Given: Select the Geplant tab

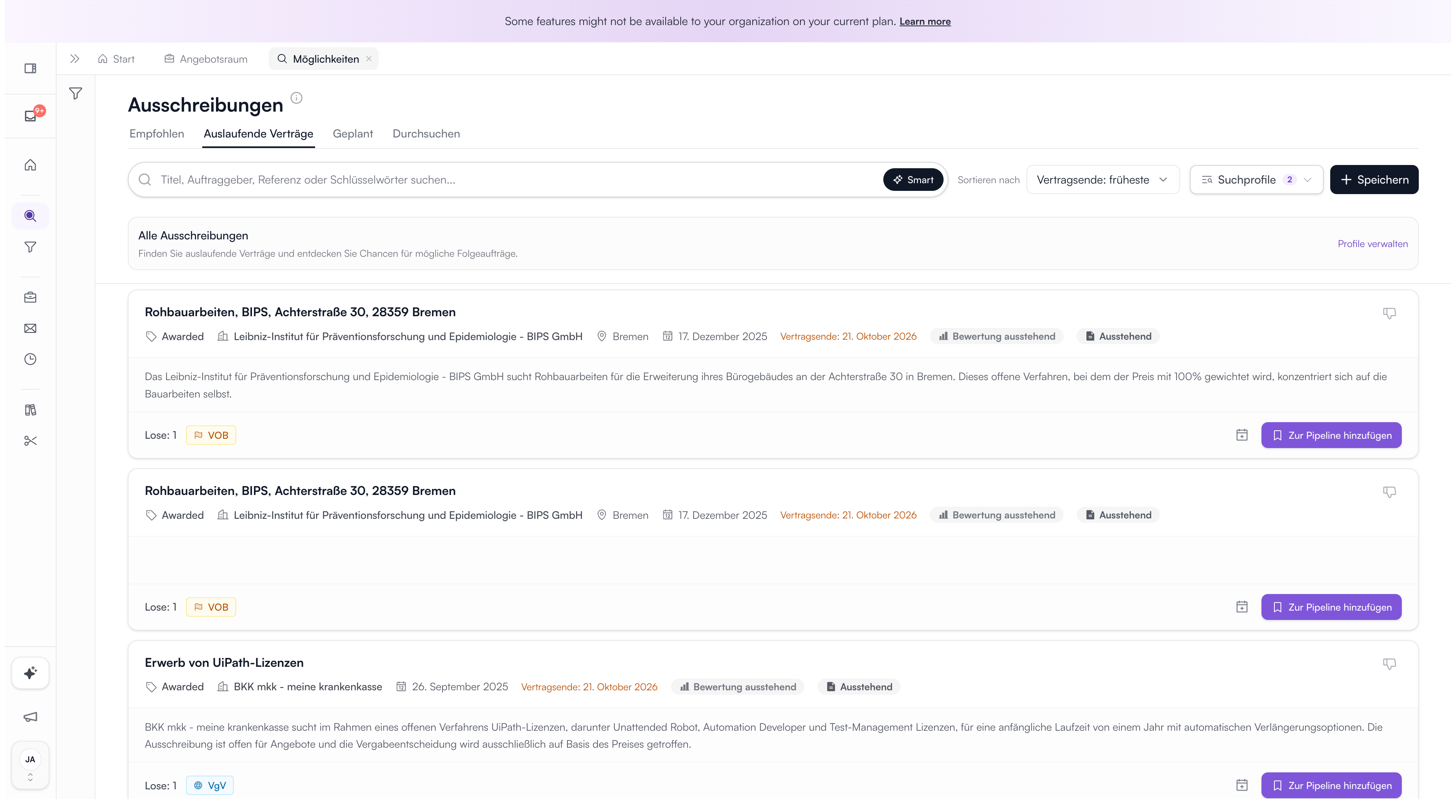Looking at the screenshot, I should (353, 133).
